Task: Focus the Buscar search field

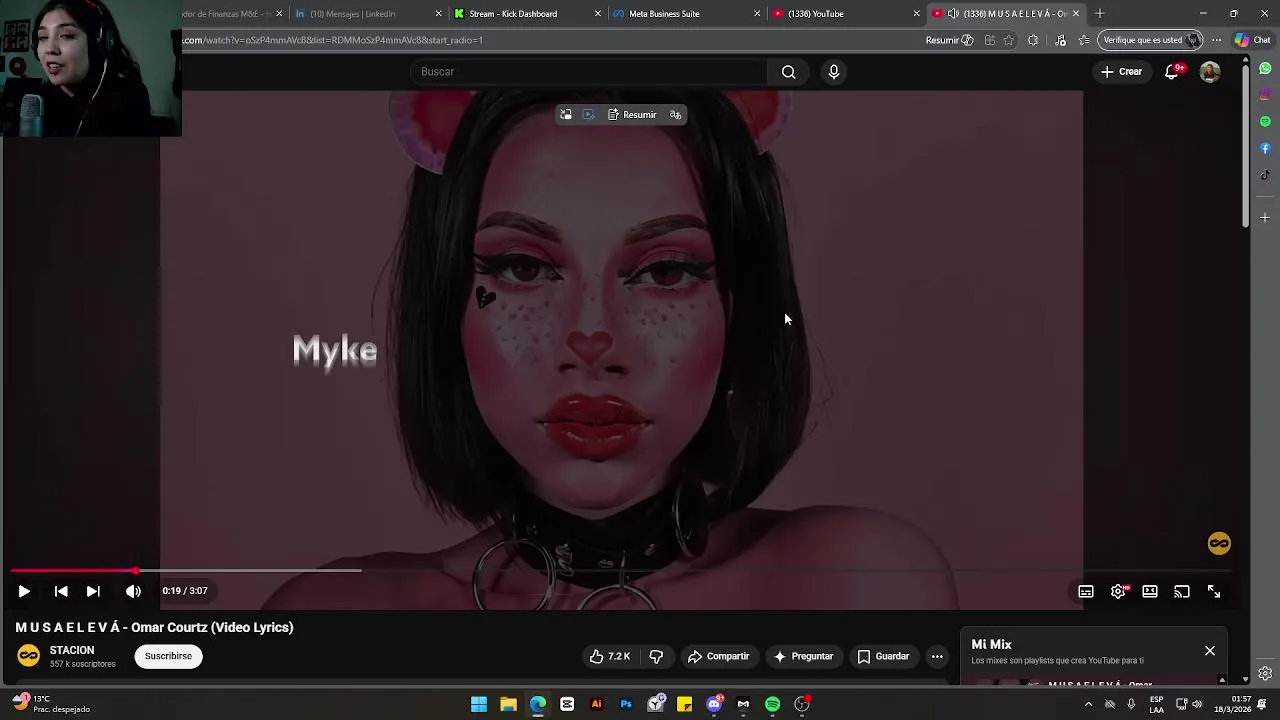Action: point(590,72)
